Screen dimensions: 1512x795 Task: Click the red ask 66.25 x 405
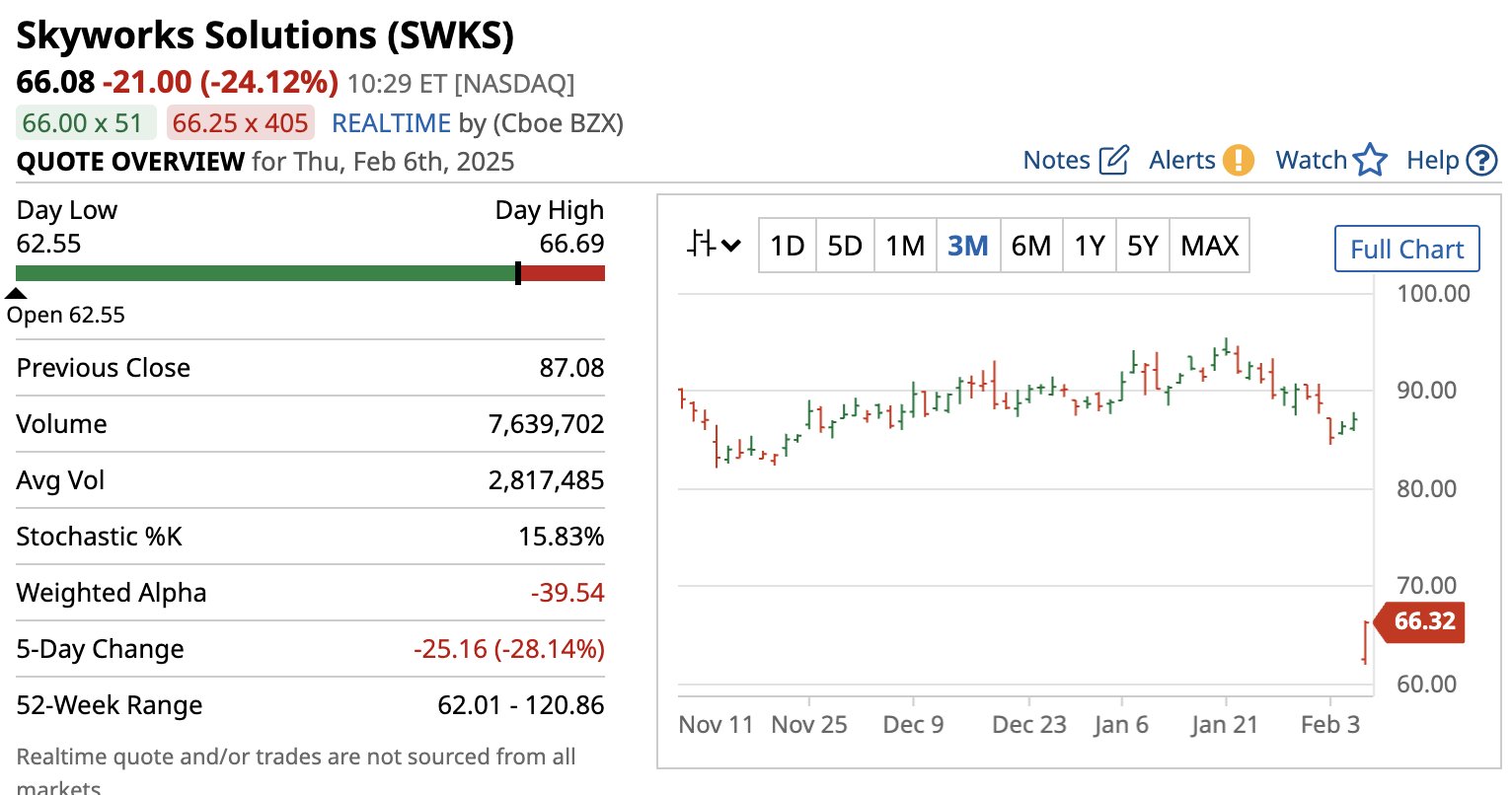tap(240, 123)
